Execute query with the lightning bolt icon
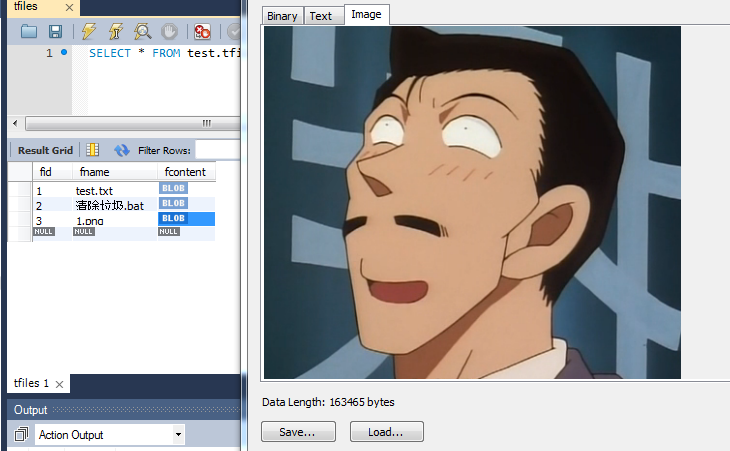 tap(88, 31)
